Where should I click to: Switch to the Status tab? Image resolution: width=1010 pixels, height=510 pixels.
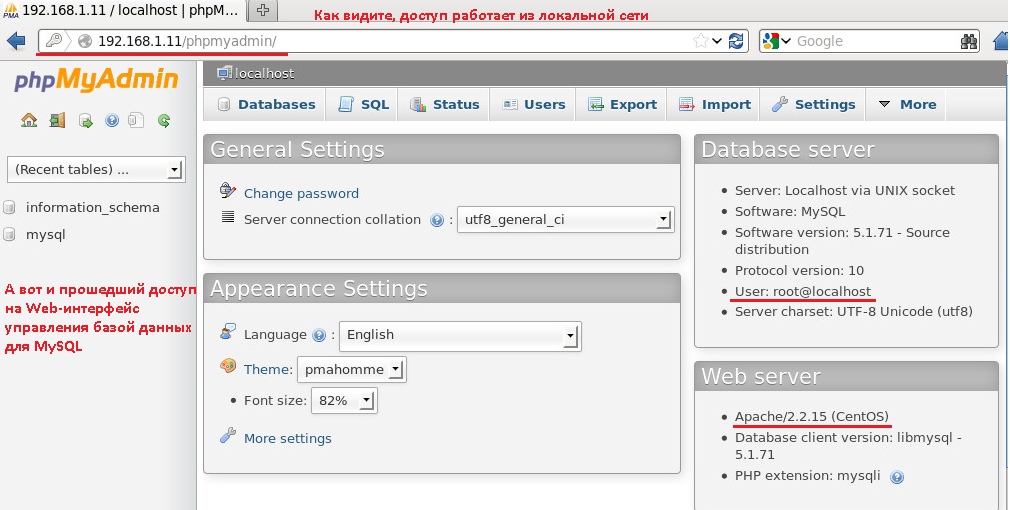point(444,104)
